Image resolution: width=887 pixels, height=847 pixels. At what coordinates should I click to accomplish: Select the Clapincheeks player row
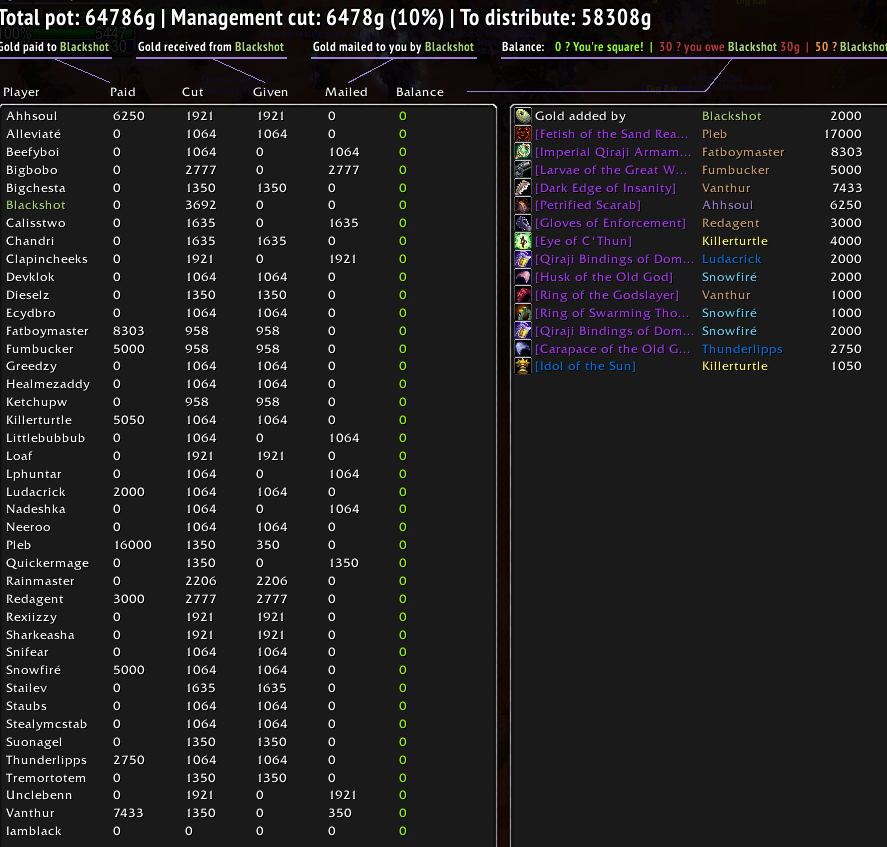point(248,259)
